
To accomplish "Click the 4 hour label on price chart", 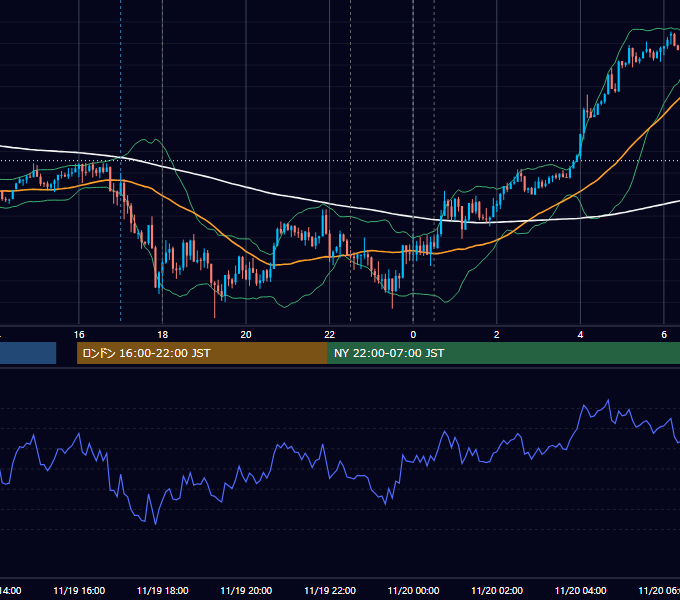I will 580,335.
